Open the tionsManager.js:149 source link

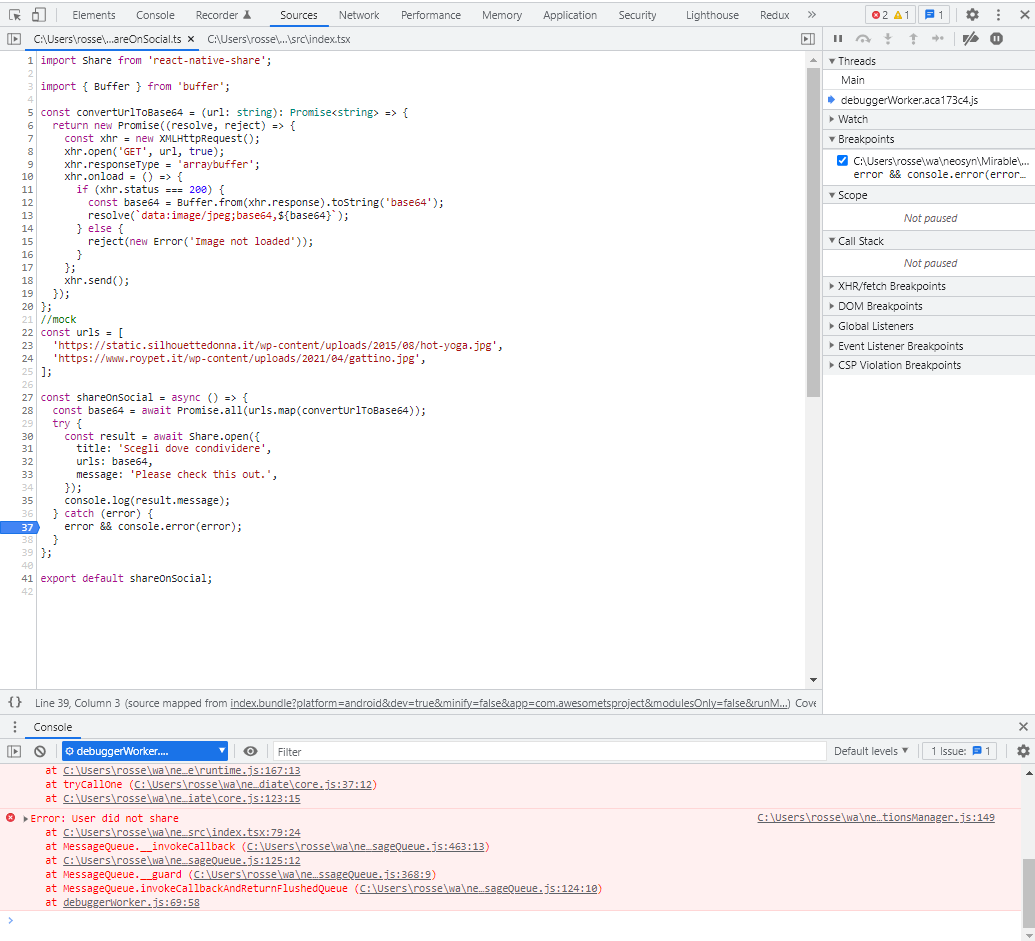pos(875,818)
